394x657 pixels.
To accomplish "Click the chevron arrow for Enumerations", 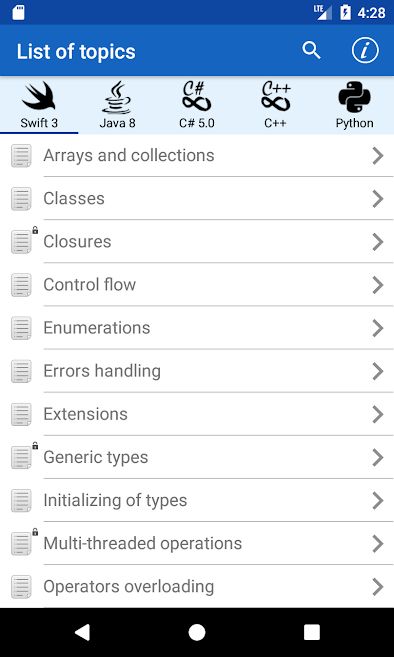I will pos(378,328).
